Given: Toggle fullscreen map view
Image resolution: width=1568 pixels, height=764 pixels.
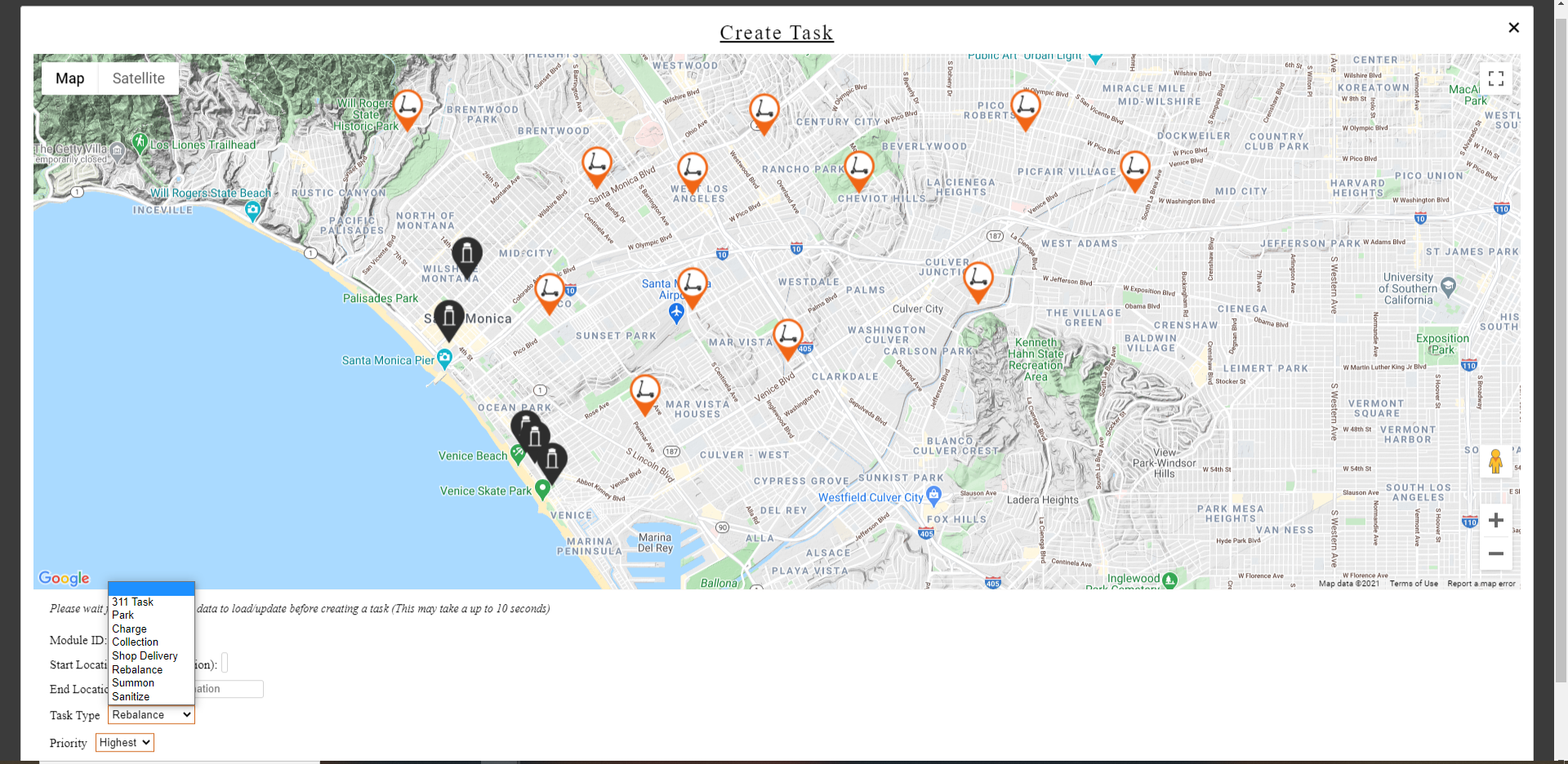Looking at the screenshot, I should (x=1495, y=78).
